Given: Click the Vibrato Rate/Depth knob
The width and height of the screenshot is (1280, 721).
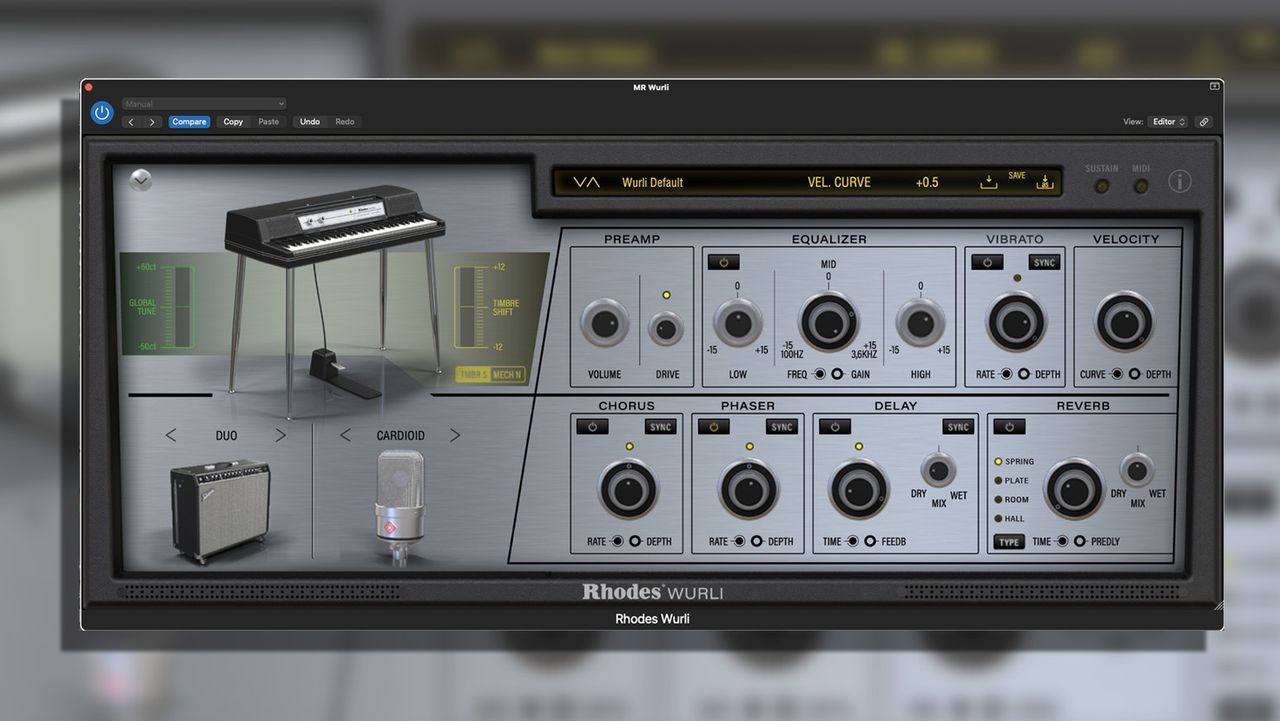Looking at the screenshot, I should (x=1016, y=322).
